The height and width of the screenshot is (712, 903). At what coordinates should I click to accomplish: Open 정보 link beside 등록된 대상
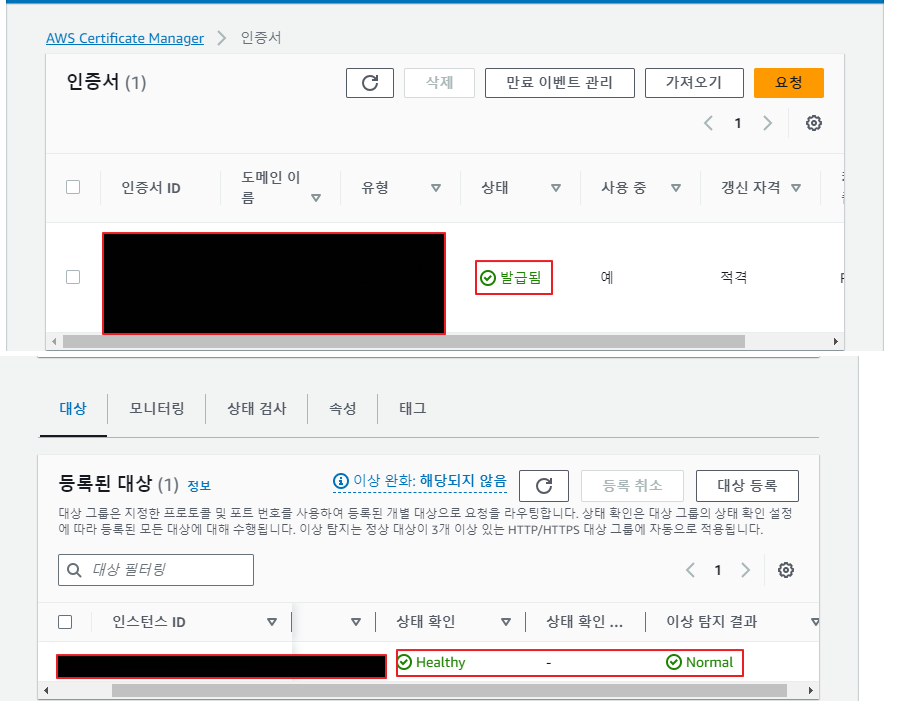199,486
